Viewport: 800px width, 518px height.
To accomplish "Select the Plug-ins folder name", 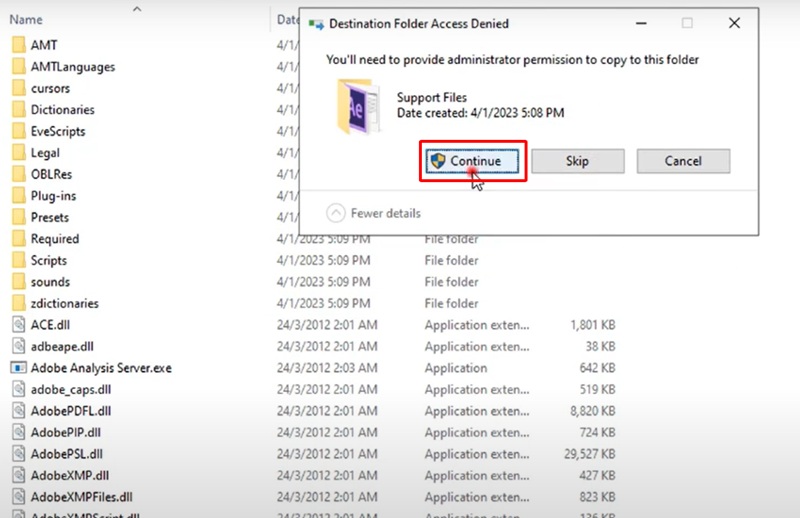I will (x=54, y=196).
